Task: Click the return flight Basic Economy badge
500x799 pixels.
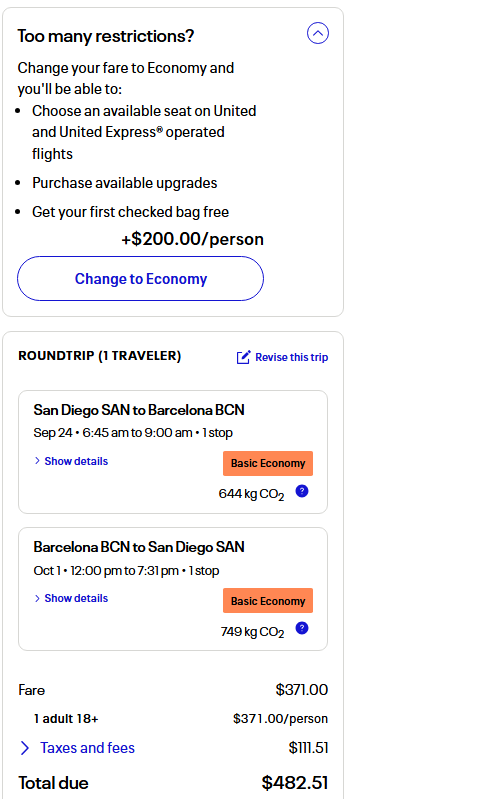Action: pos(268,601)
